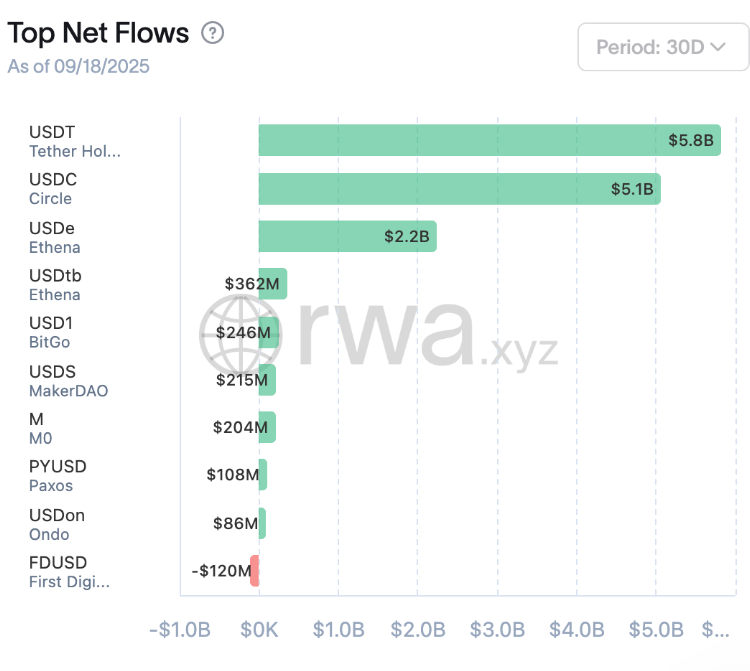
Task: Click the USDC Circle bar
Action: coord(459,188)
